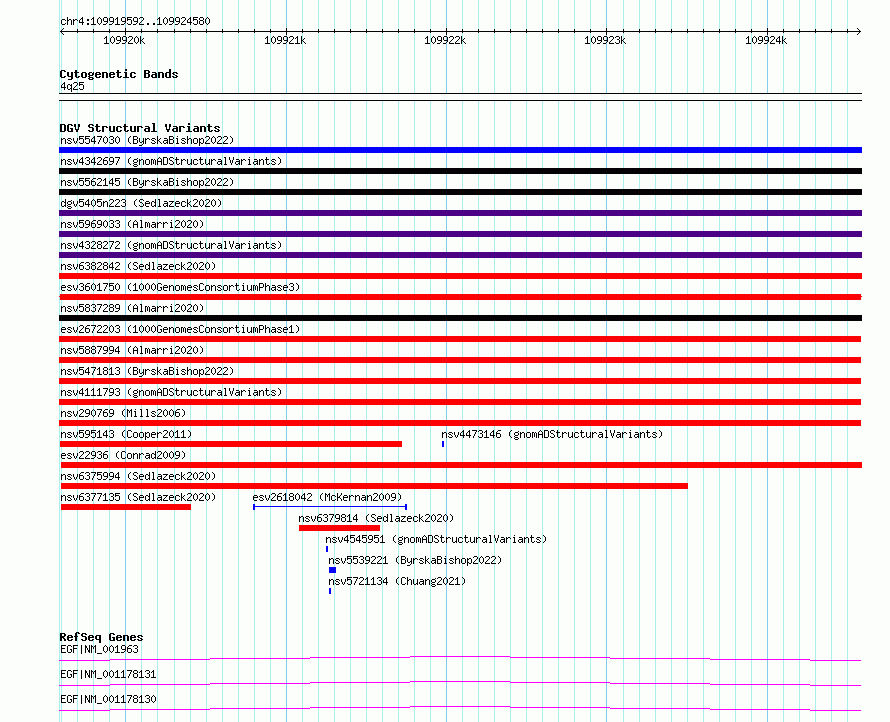Screen dimensions: 890x722
Task: Click the red nsv595143 Cooper2011 bar
Action: (x=230, y=444)
